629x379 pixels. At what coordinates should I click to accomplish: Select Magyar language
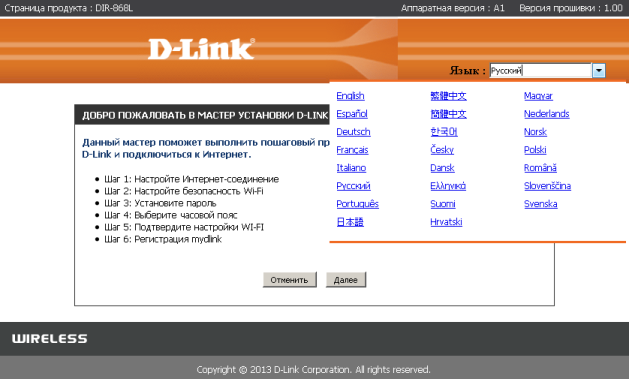tap(538, 96)
